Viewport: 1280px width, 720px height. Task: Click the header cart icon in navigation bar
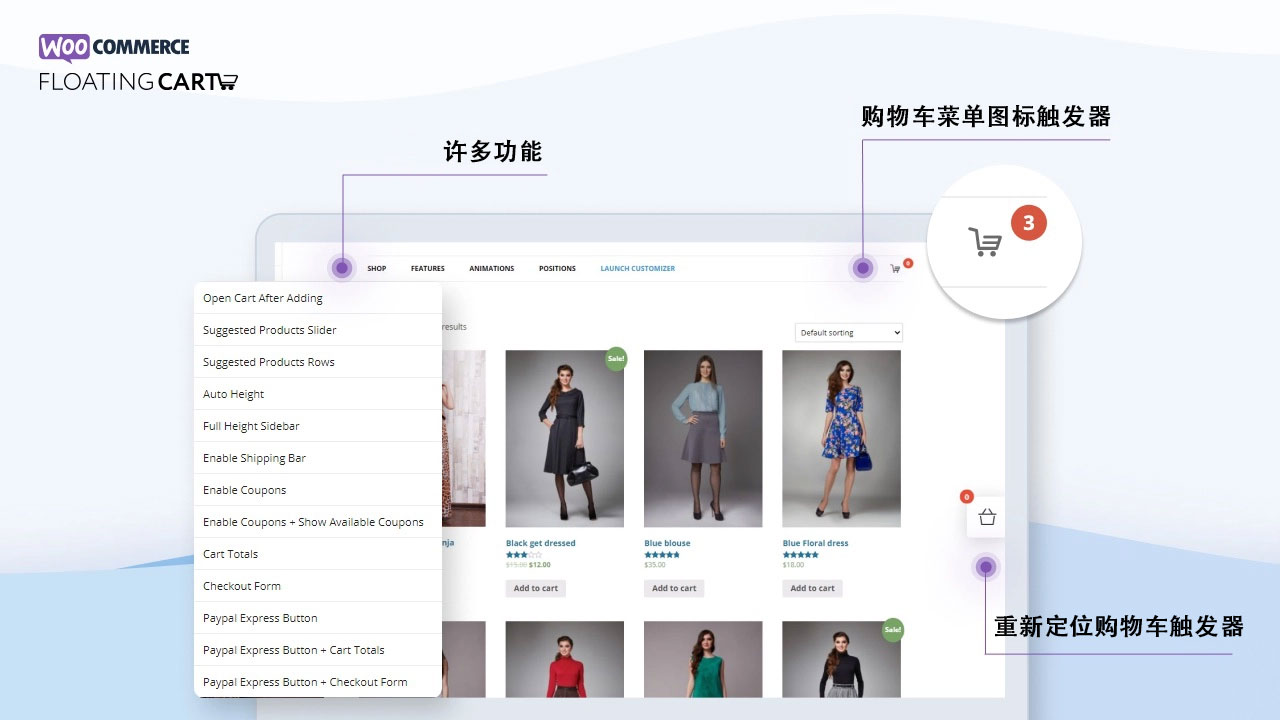click(895, 268)
